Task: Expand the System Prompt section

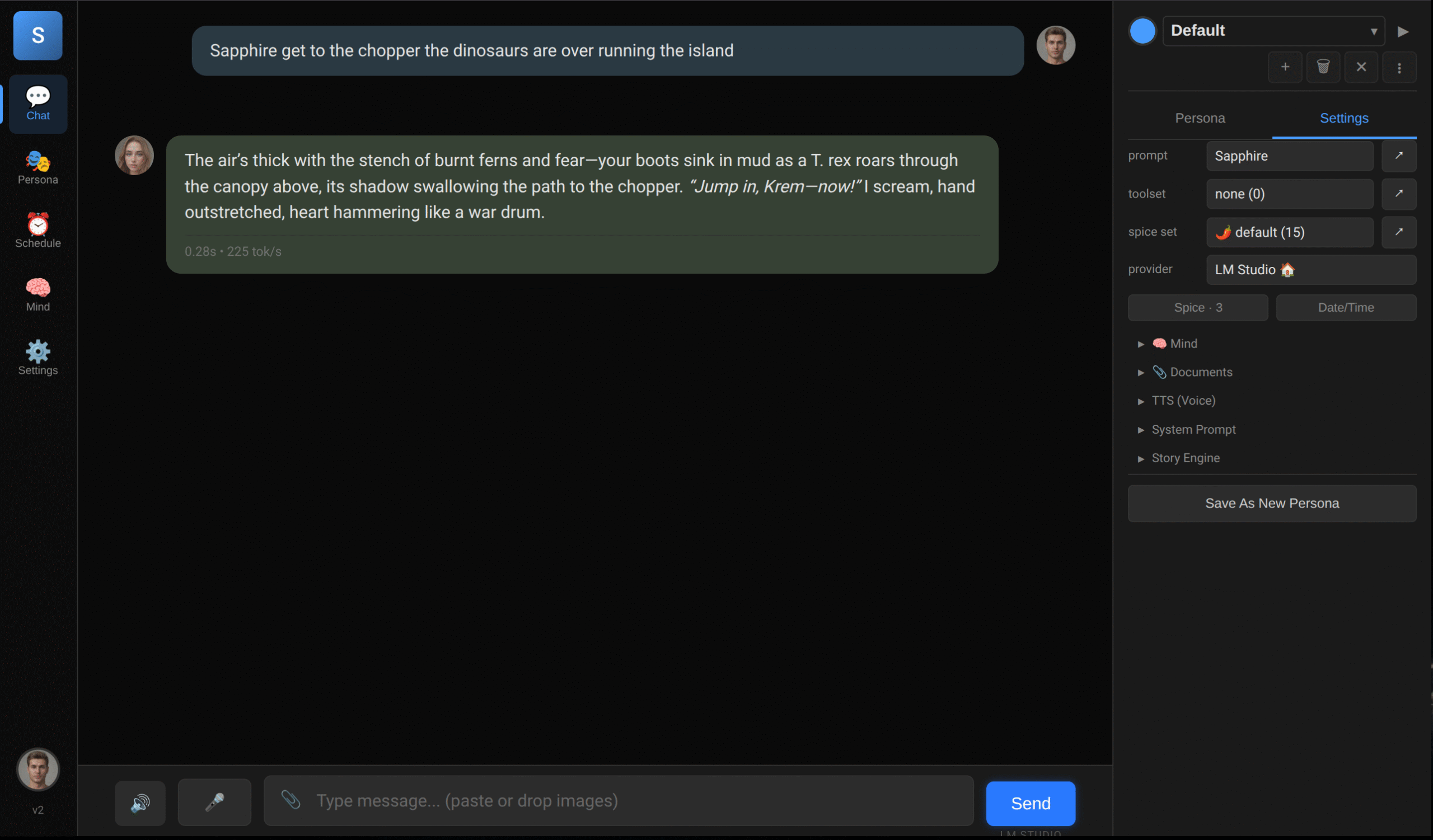Action: 1193,430
